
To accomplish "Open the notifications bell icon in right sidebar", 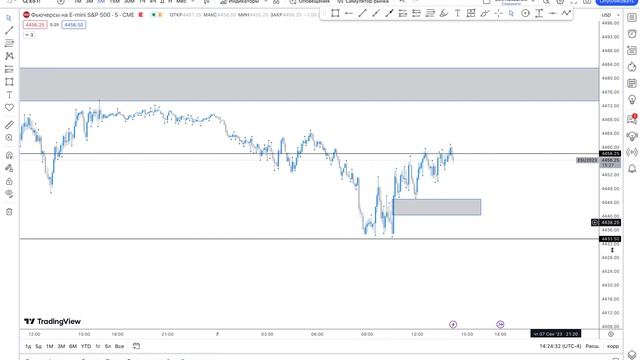I will pos(632,169).
